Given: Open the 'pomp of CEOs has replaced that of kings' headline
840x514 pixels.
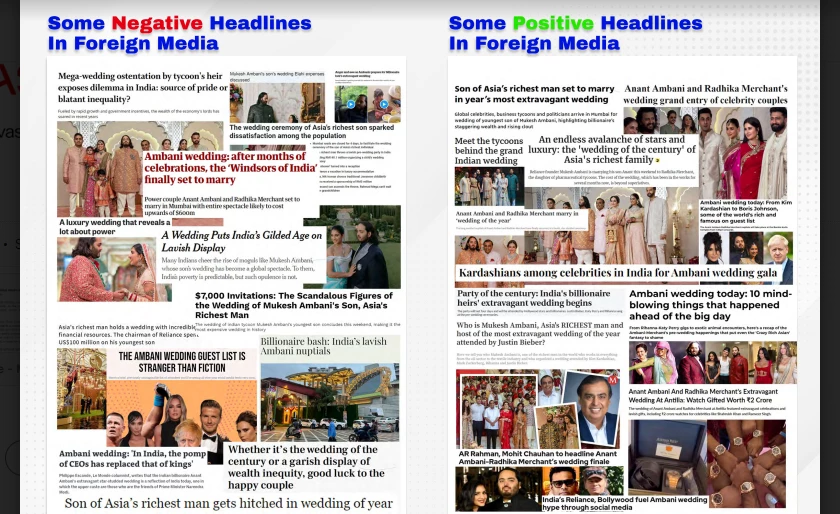Looking at the screenshot, I should point(133,459).
